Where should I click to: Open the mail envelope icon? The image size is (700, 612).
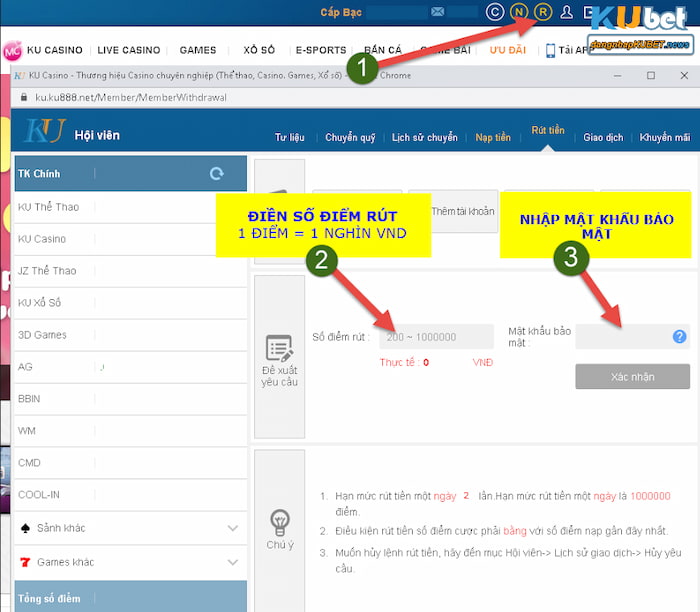click(x=438, y=12)
